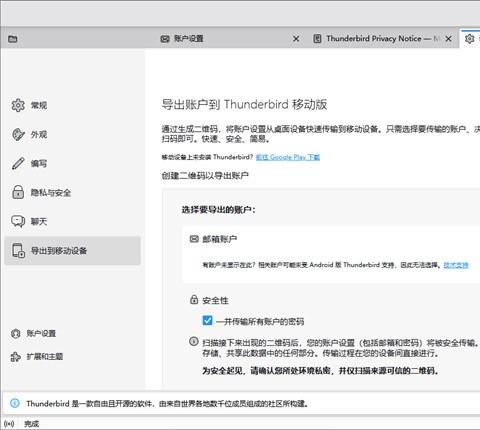Click the 常规 gear icon
This screenshot has width=480, height=430.
coord(18,105)
